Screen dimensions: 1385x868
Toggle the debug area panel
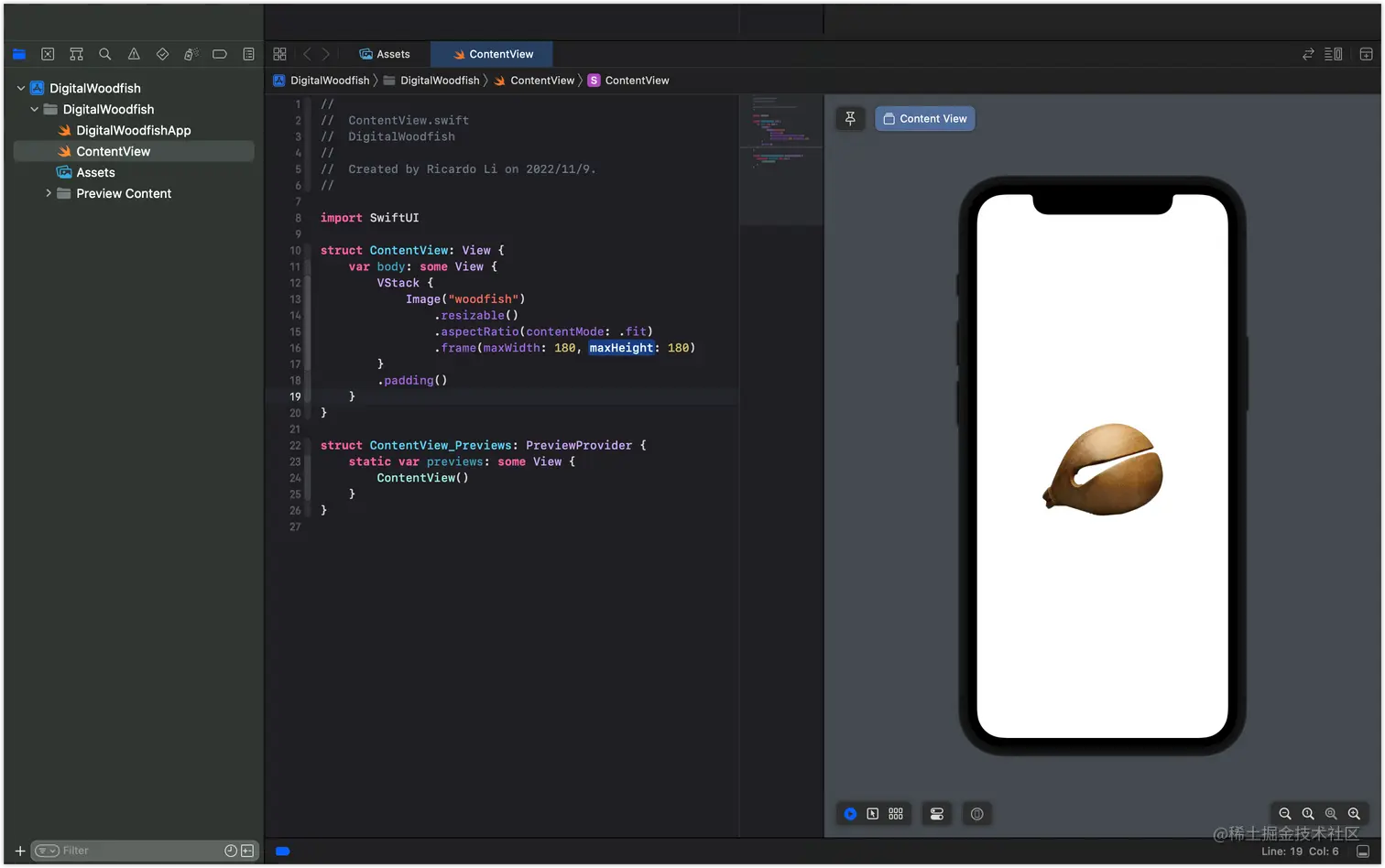click(1363, 852)
